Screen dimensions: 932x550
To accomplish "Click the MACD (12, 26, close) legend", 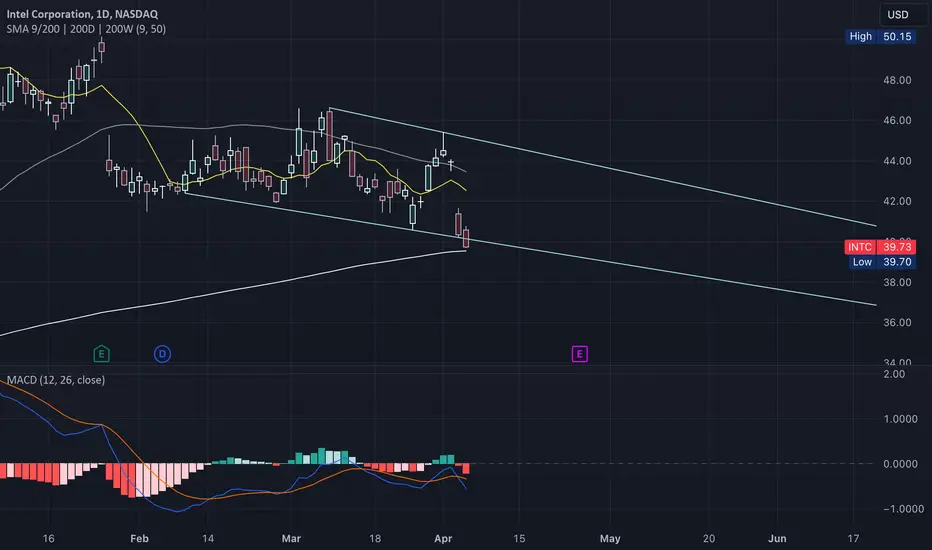I will tap(56, 379).
